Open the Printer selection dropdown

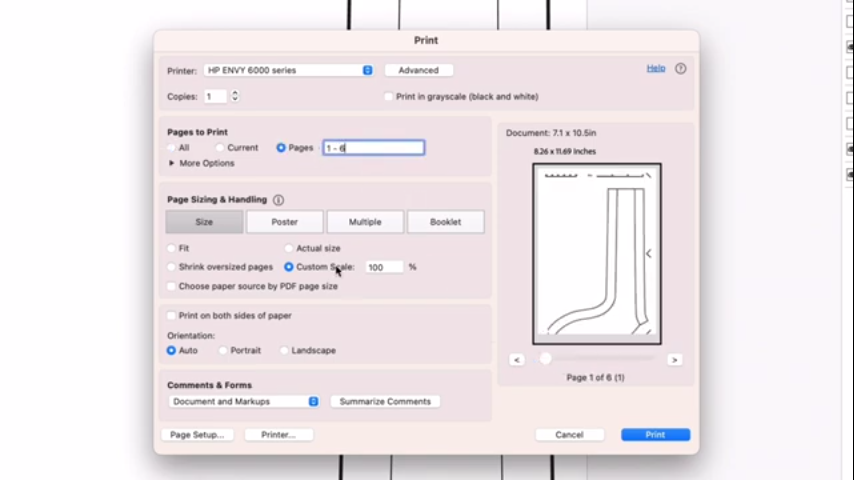pyautogui.click(x=288, y=70)
